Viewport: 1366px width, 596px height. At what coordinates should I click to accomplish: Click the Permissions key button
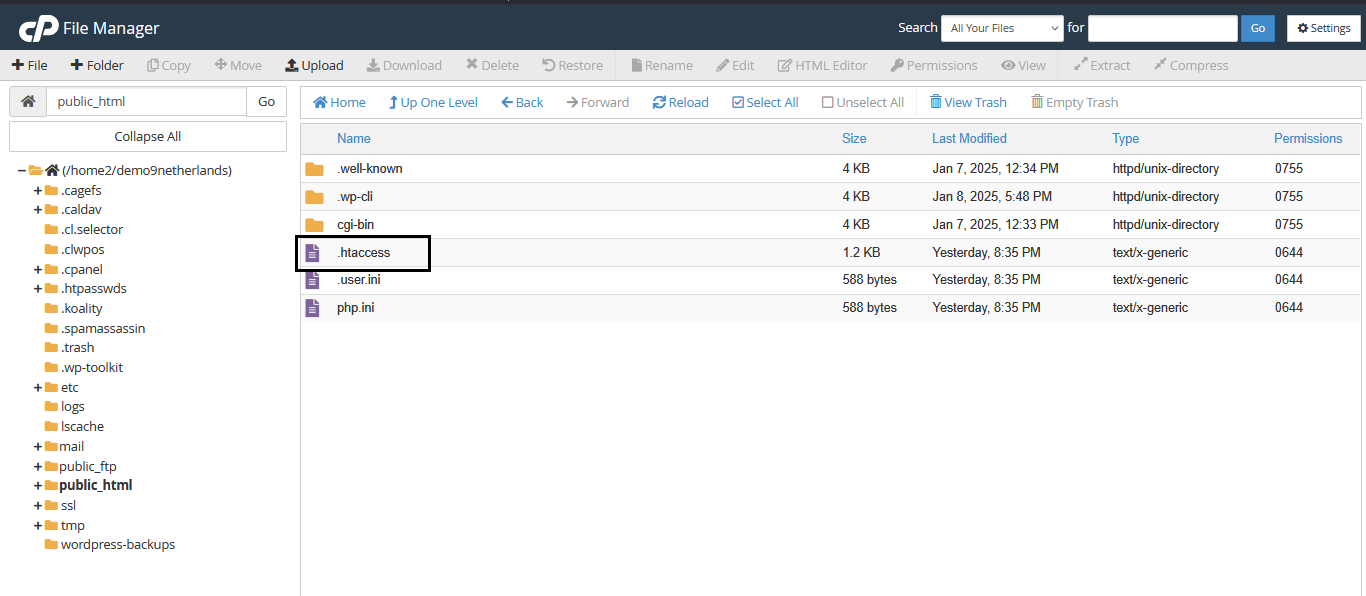pyautogui.click(x=934, y=65)
